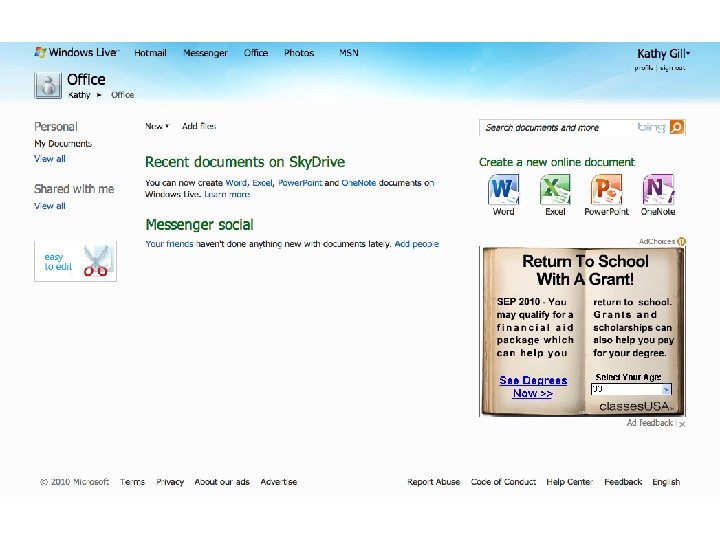Click the AdChoices icon above the ad
This screenshot has height=540, width=720.
[x=681, y=242]
